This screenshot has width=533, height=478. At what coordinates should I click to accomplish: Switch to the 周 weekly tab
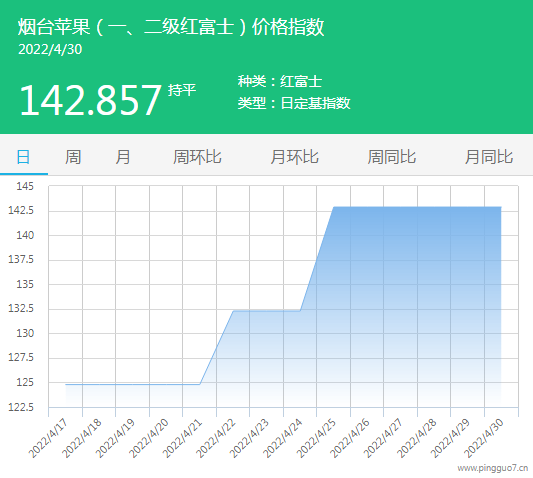pyautogui.click(x=73, y=157)
